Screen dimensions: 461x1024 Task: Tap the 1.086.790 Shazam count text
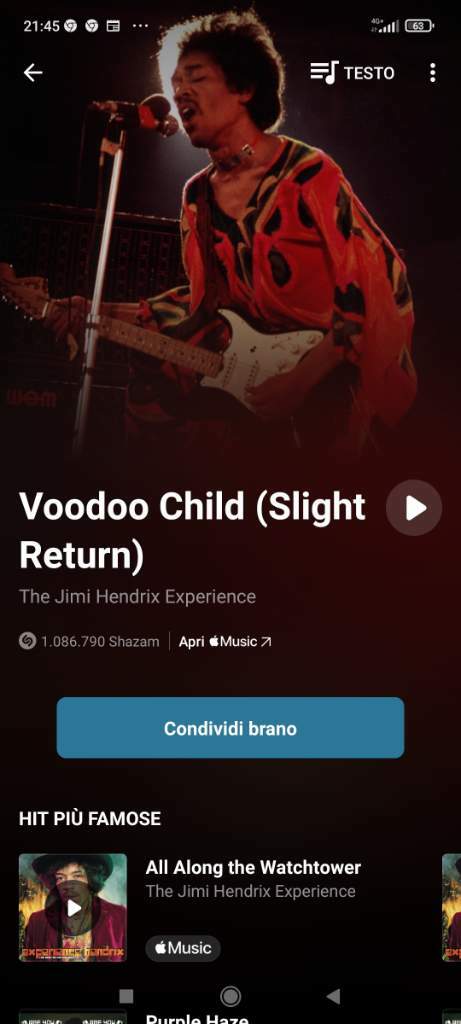coord(100,641)
